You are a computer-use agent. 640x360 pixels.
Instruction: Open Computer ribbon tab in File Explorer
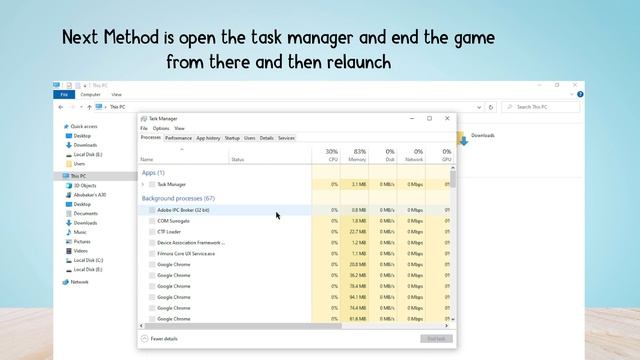90,95
